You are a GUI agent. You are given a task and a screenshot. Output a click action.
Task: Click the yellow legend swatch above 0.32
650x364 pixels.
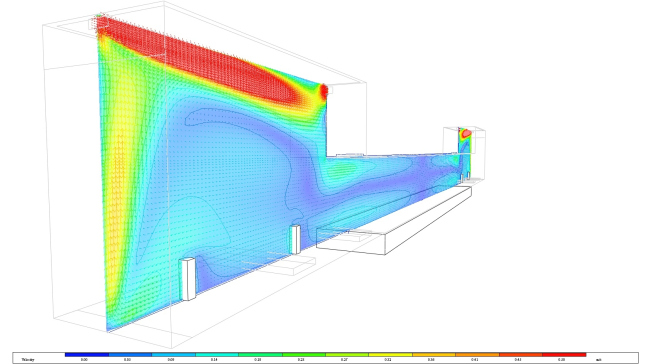tap(390, 355)
